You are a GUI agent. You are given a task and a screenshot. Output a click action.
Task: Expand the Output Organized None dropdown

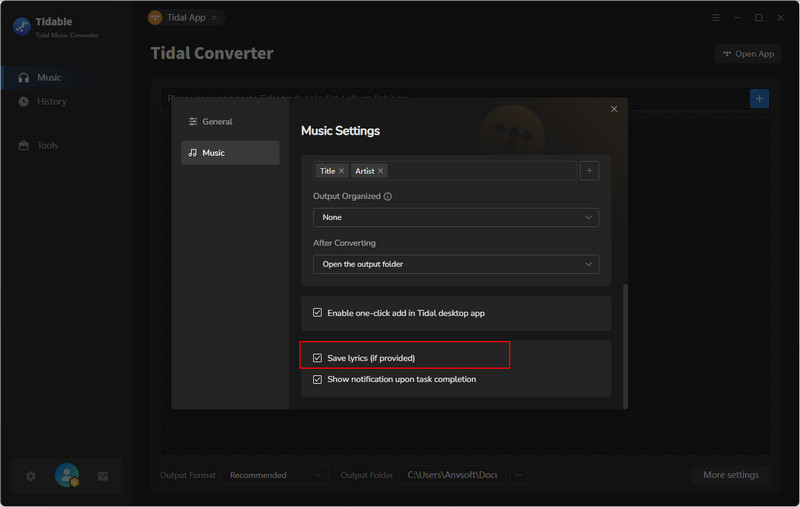pyautogui.click(x=456, y=217)
